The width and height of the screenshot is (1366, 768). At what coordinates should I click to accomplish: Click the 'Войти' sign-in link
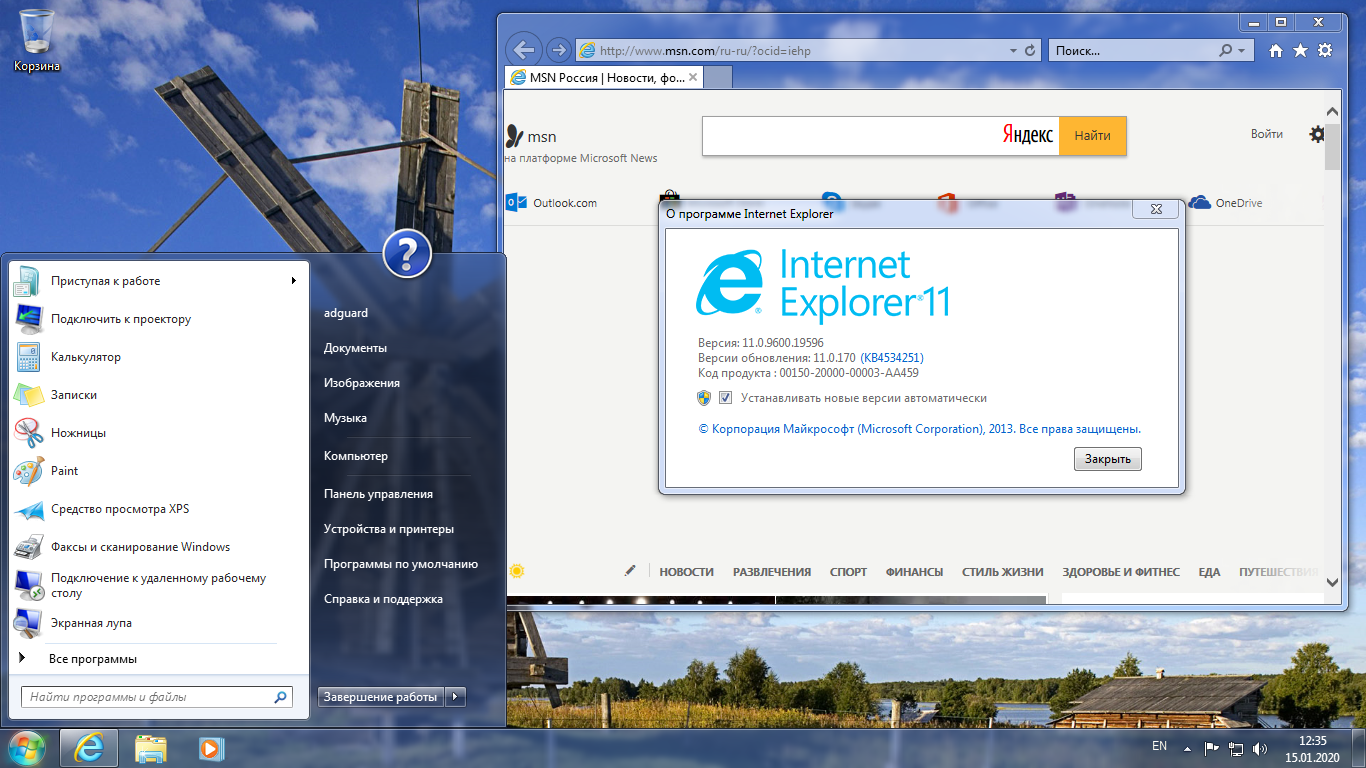pyautogui.click(x=1267, y=134)
